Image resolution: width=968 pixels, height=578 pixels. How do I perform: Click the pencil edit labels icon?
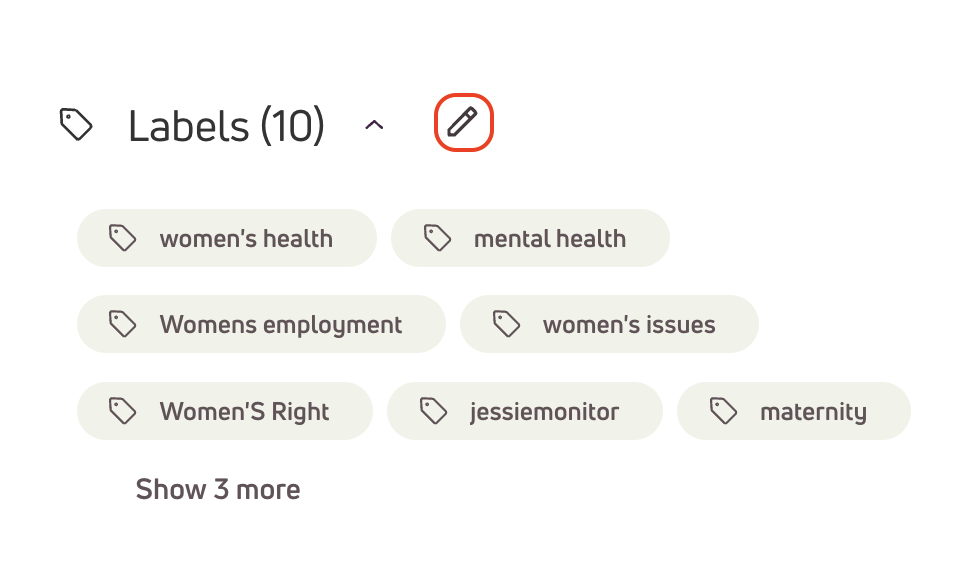coord(463,122)
